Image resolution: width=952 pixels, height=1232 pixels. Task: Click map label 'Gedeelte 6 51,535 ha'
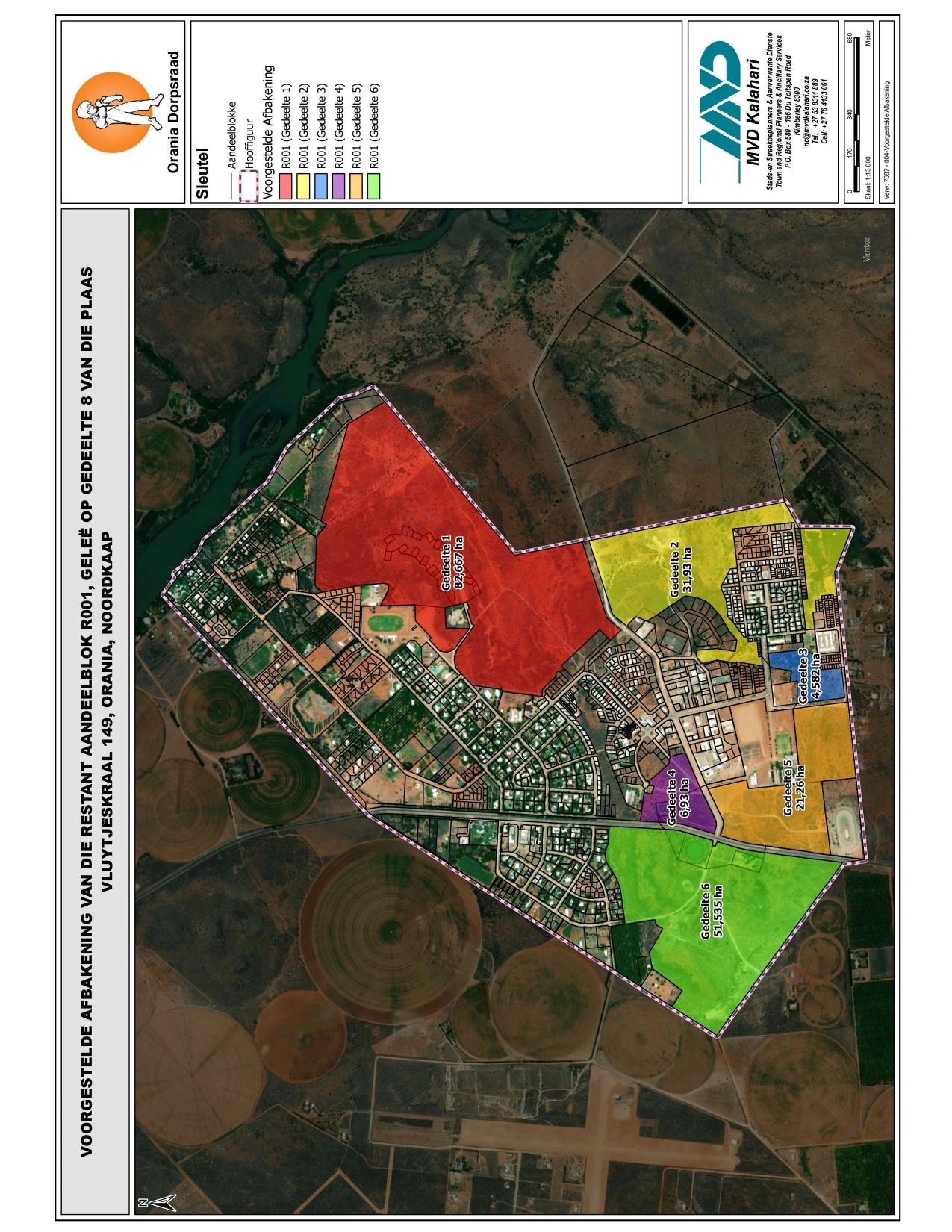pos(711,910)
